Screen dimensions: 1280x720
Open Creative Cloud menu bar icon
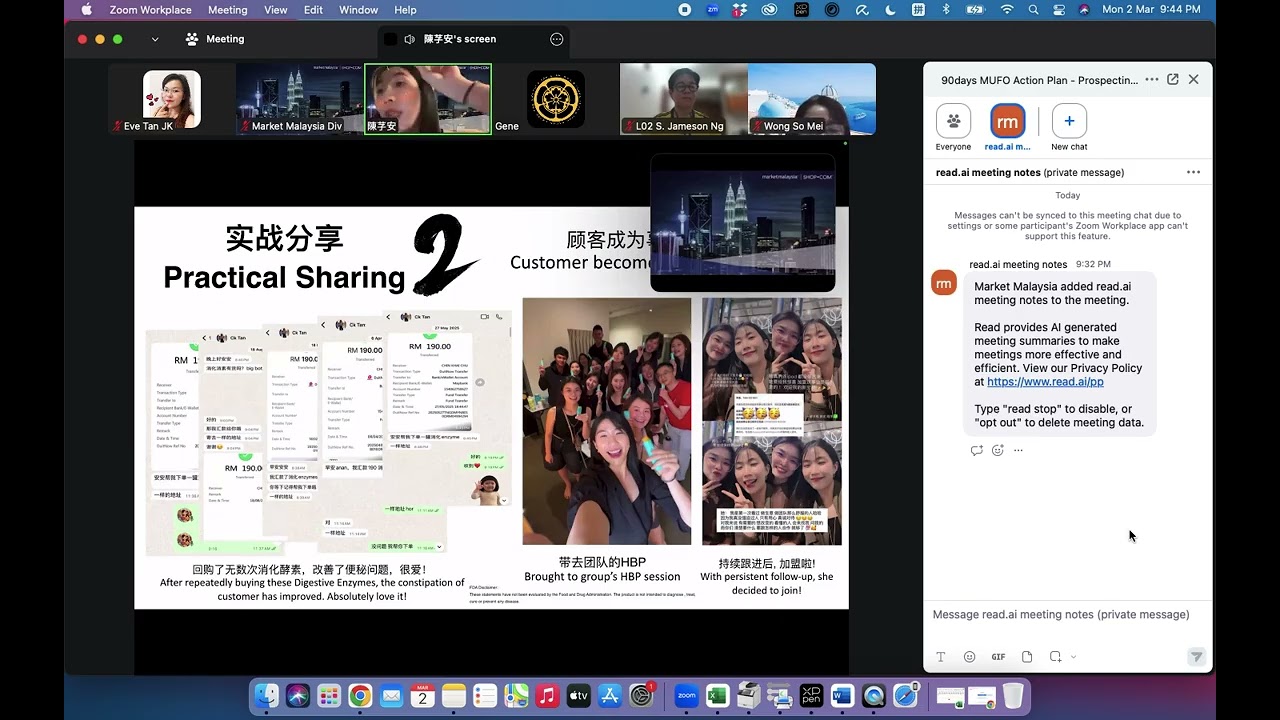pos(770,10)
